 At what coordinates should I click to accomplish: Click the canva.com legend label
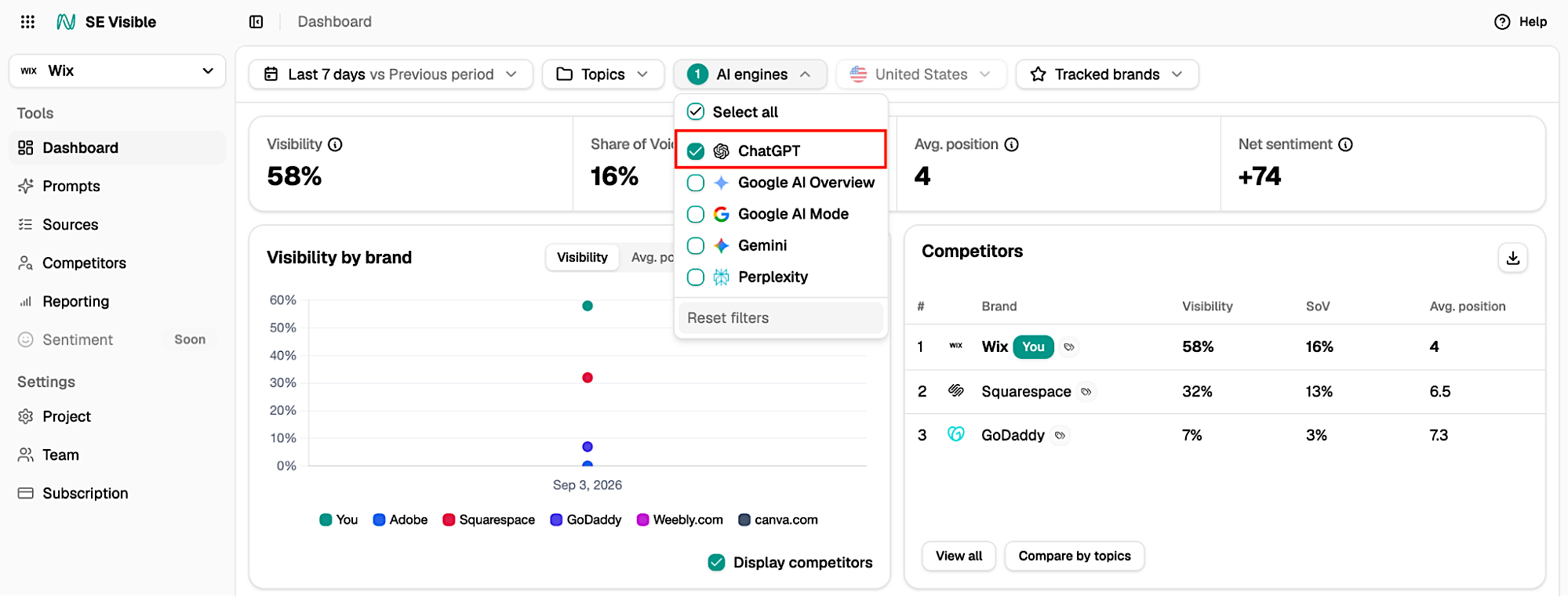click(x=786, y=520)
